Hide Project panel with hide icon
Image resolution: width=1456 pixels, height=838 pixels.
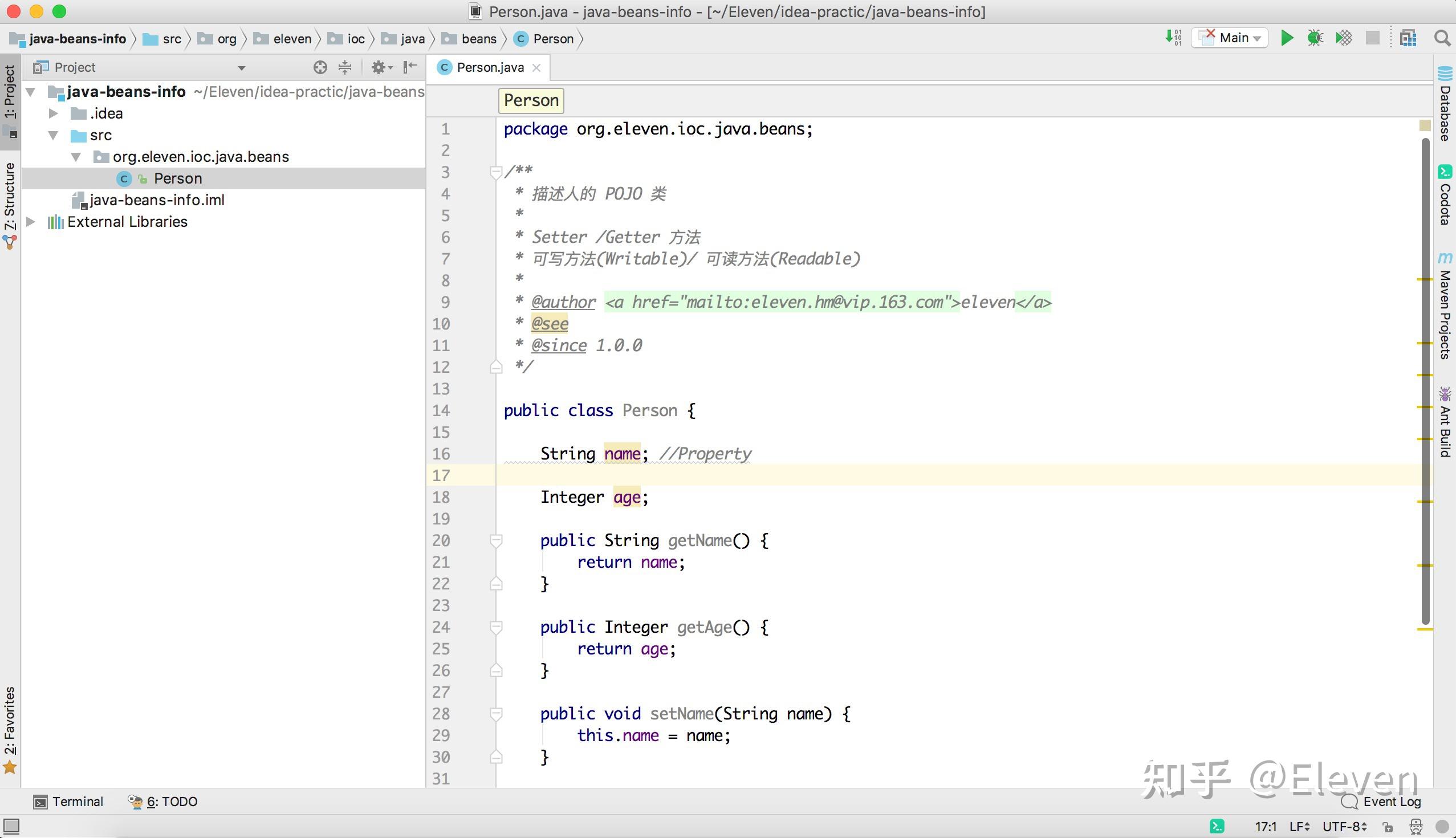410,67
